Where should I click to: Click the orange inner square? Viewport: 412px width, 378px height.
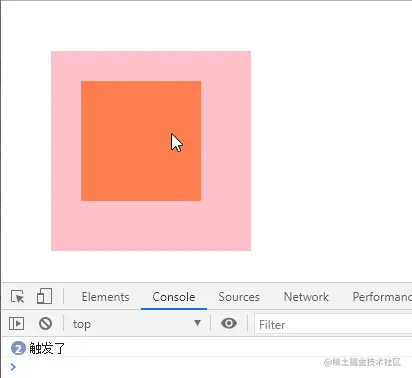click(141, 141)
